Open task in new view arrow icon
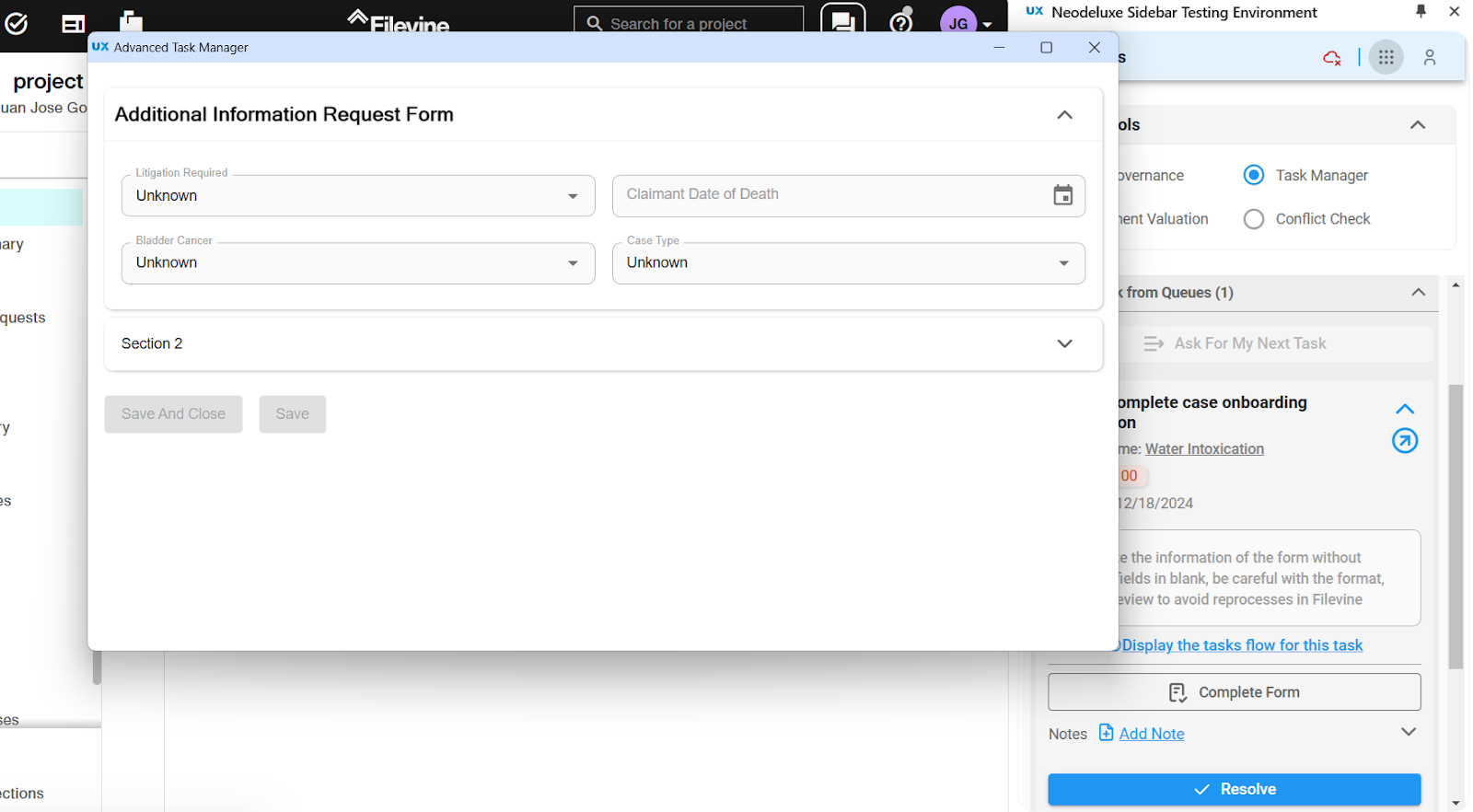 1404,441
